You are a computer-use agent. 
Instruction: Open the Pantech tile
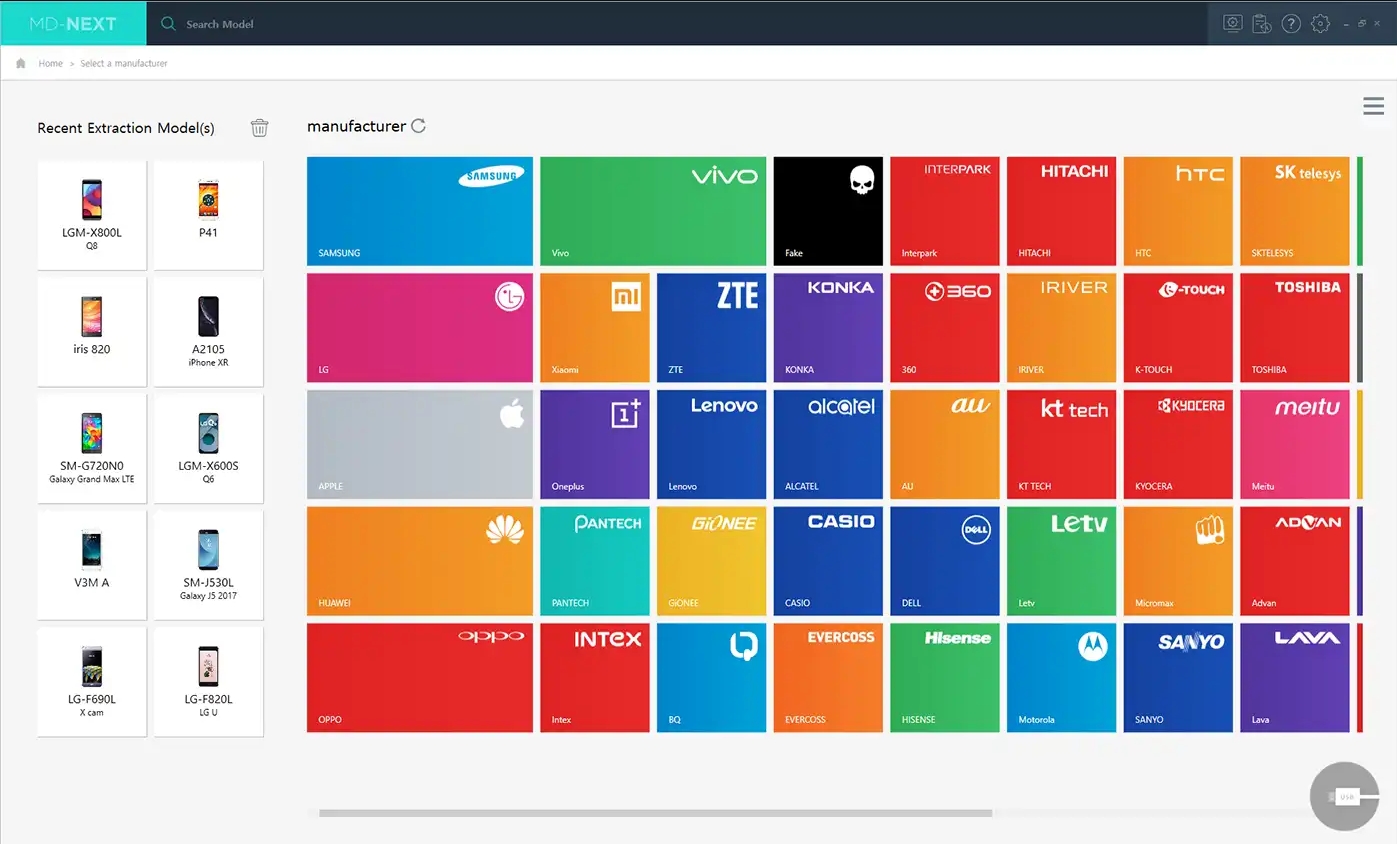pos(595,561)
